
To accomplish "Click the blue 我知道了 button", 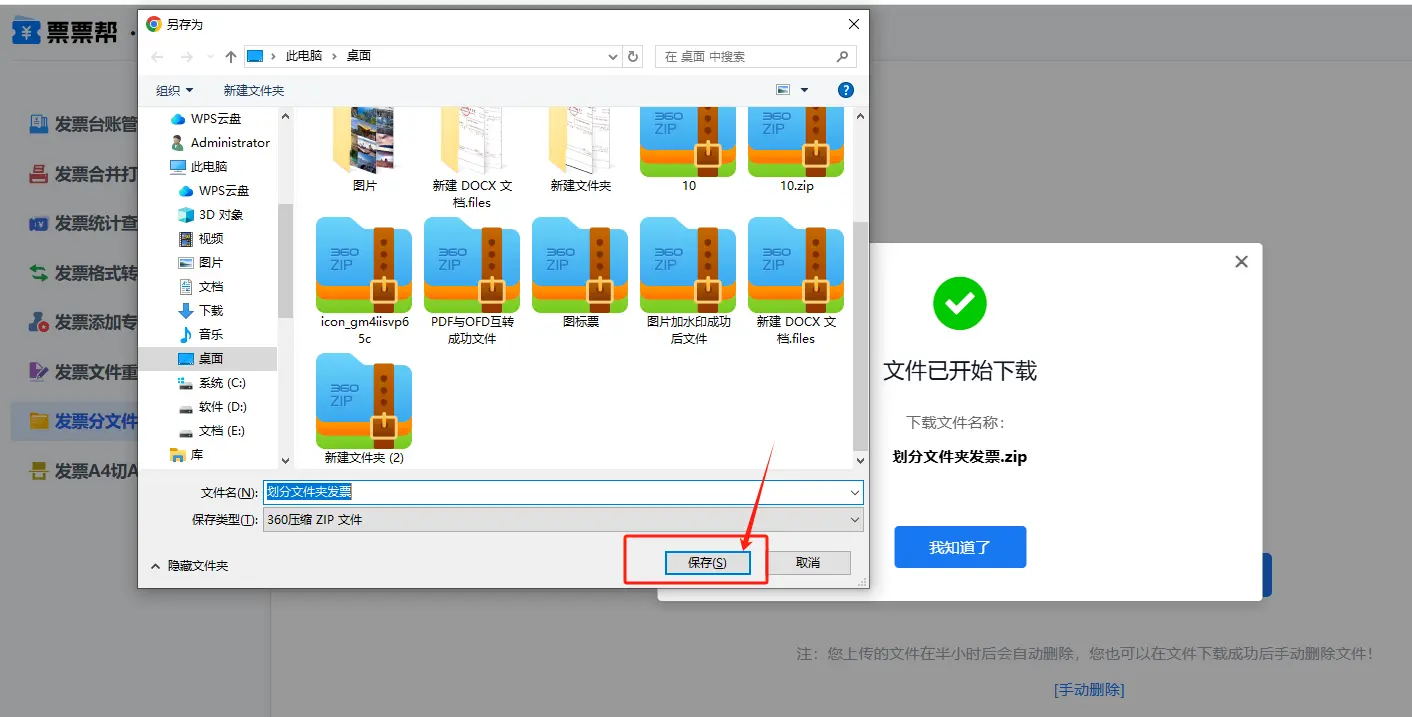I will click(x=960, y=547).
